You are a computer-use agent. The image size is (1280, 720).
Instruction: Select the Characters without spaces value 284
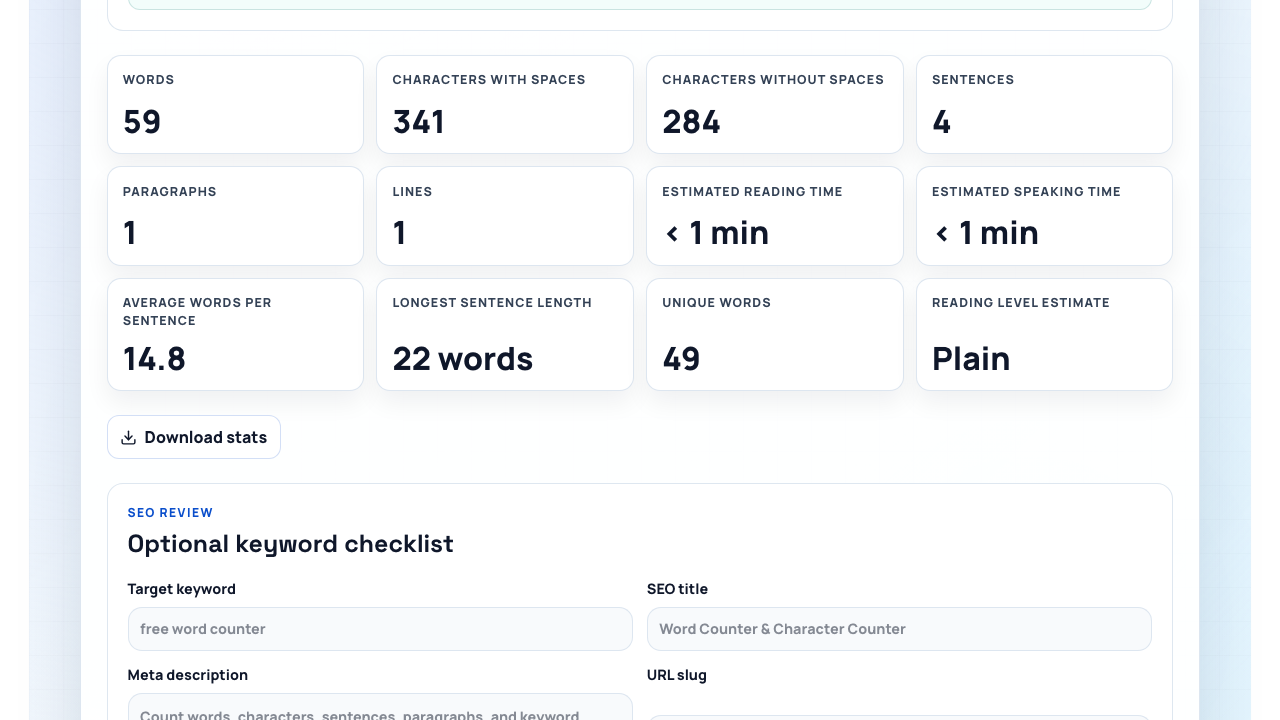pos(691,122)
